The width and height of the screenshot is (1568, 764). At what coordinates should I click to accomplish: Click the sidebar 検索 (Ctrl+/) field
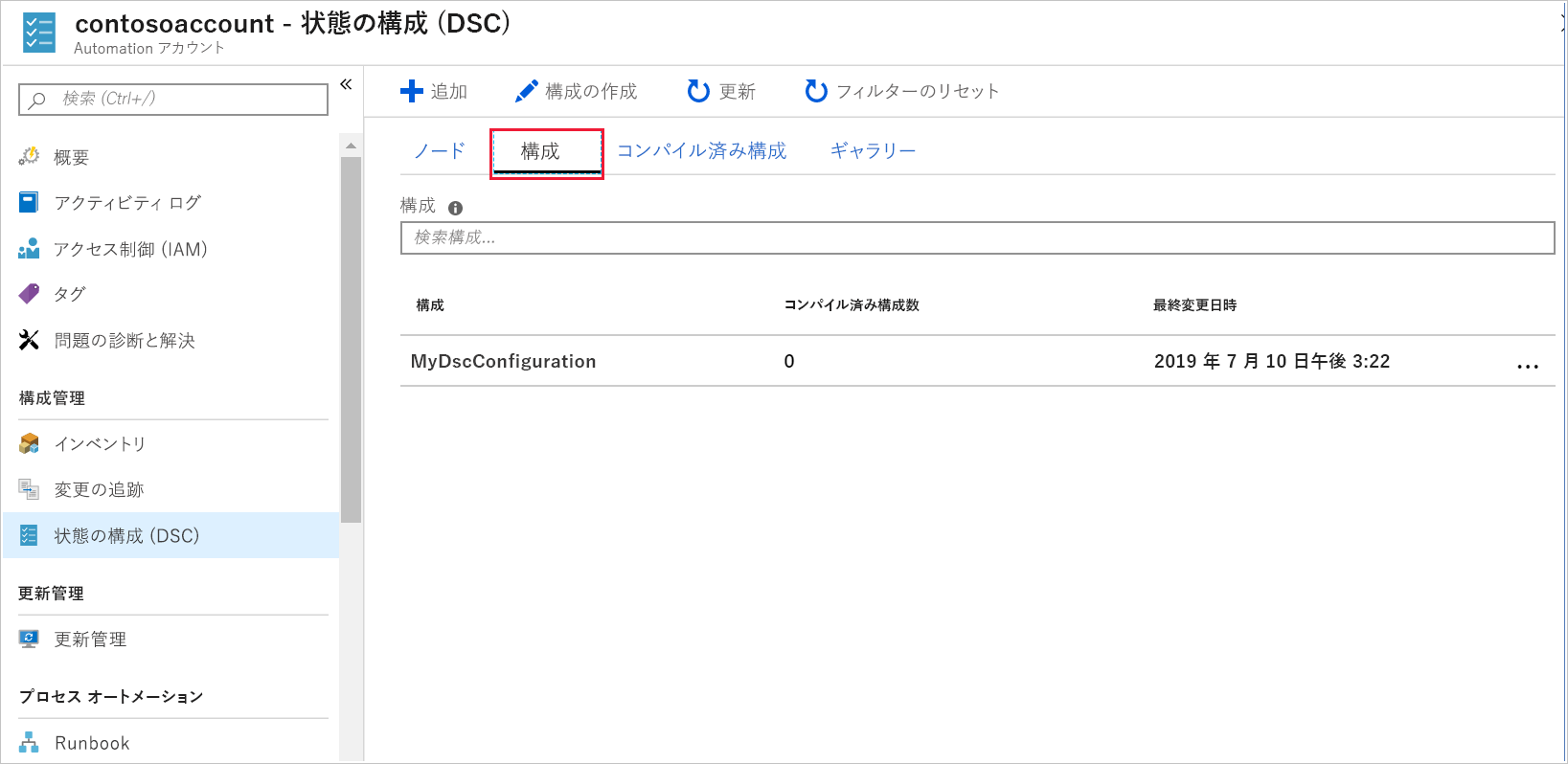tap(173, 100)
